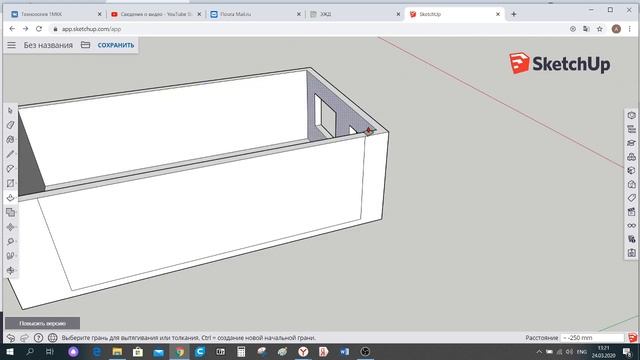The image size is (640, 360).
Task: Switch to the YouTube browser tab
Action: coord(155,14)
